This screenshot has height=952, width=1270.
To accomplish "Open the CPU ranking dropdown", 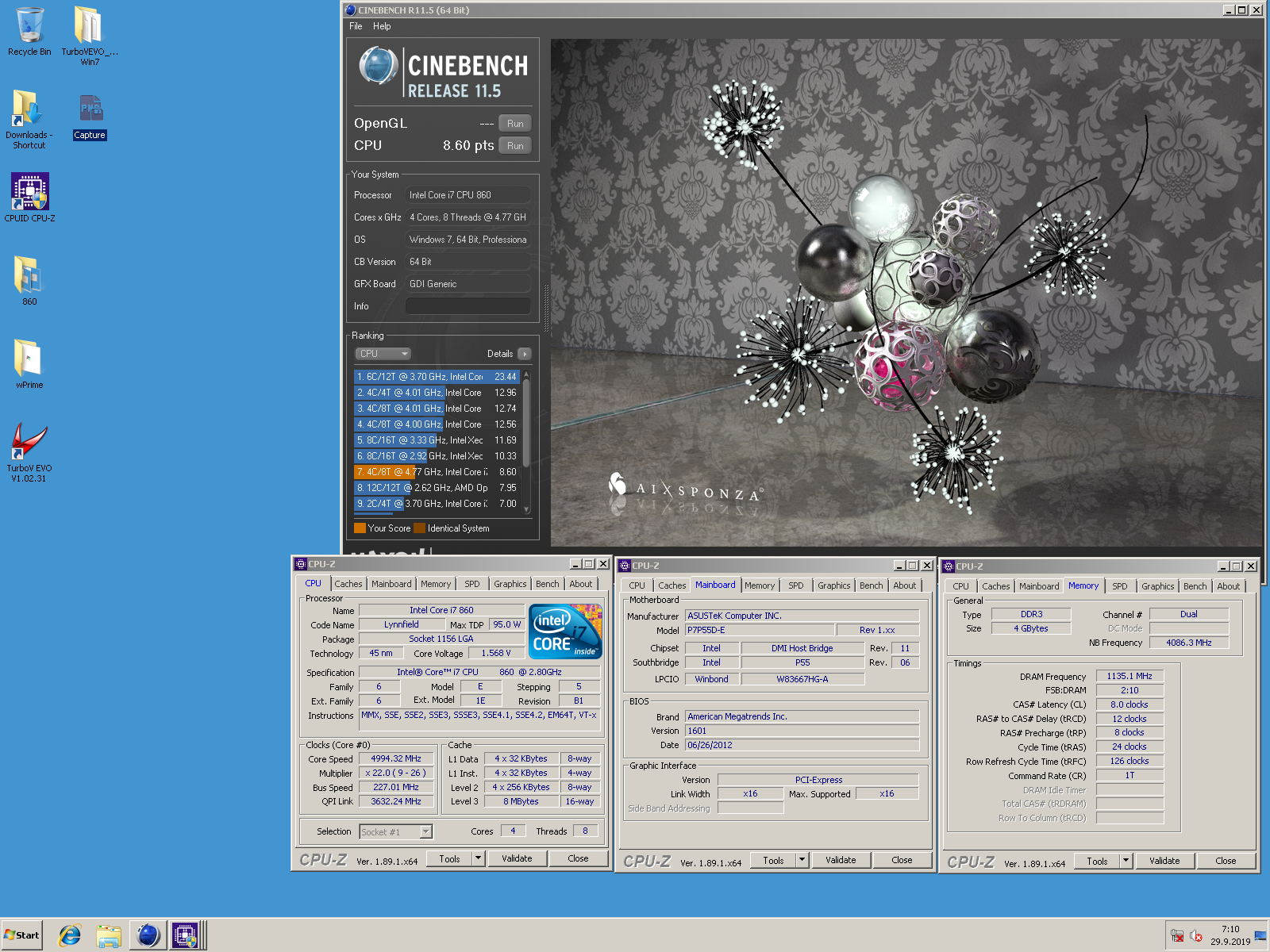I will pyautogui.click(x=383, y=354).
